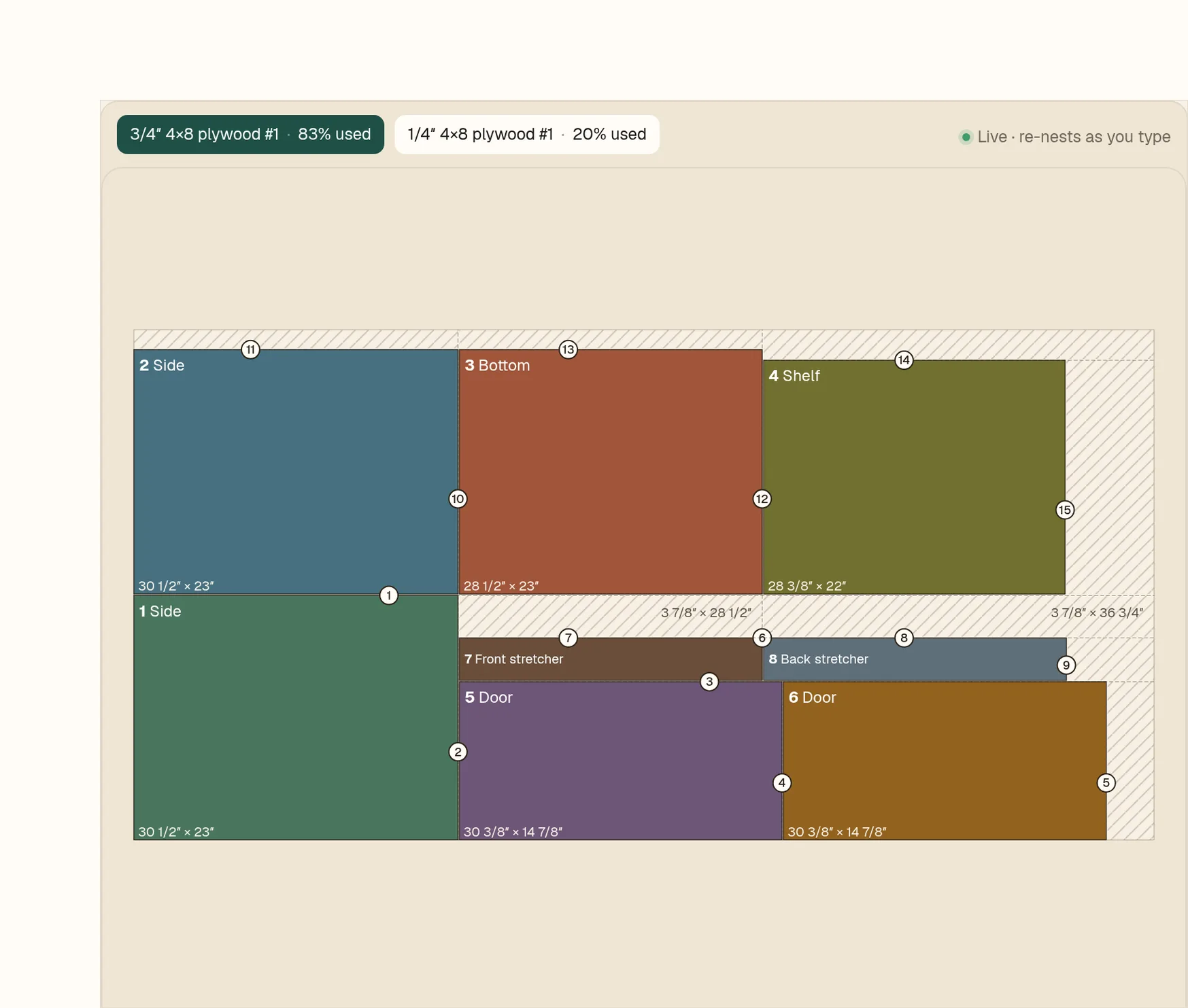Select the '3 Bottom' panel
The image size is (1188, 1008).
pos(611,472)
